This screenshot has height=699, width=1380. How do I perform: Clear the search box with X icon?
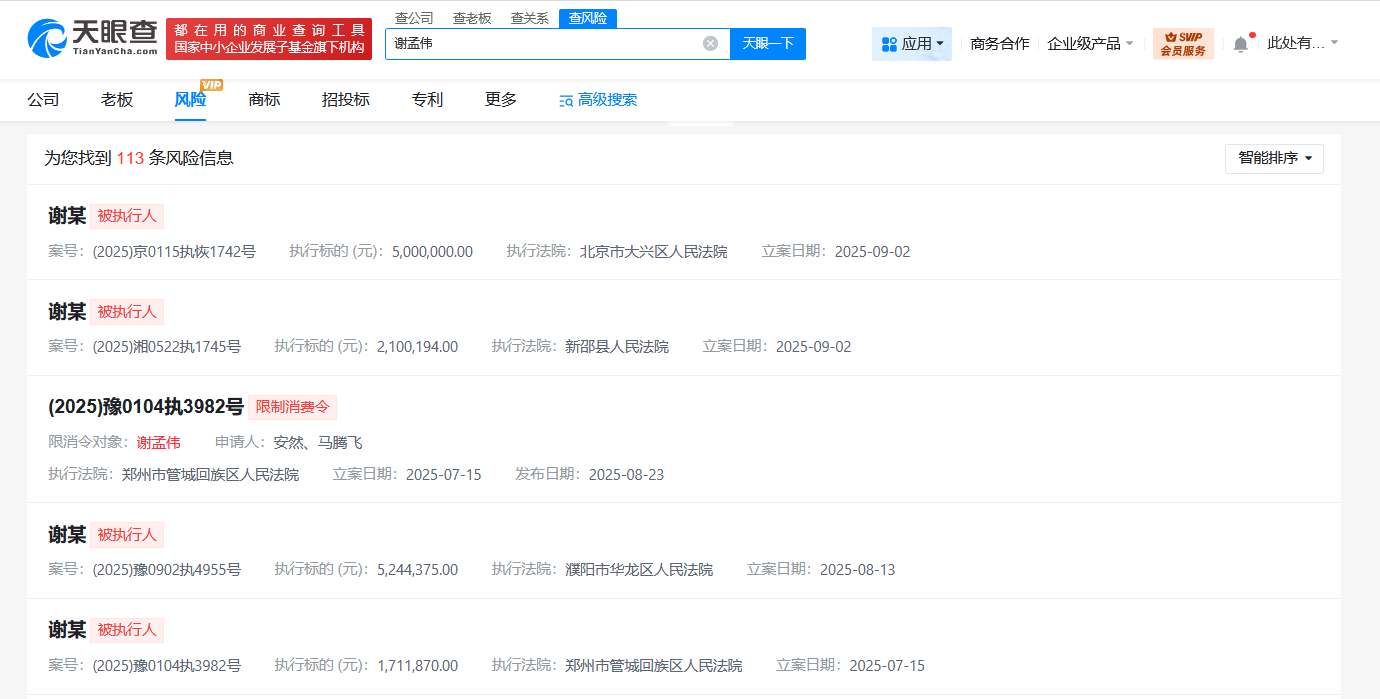pyautogui.click(x=710, y=43)
